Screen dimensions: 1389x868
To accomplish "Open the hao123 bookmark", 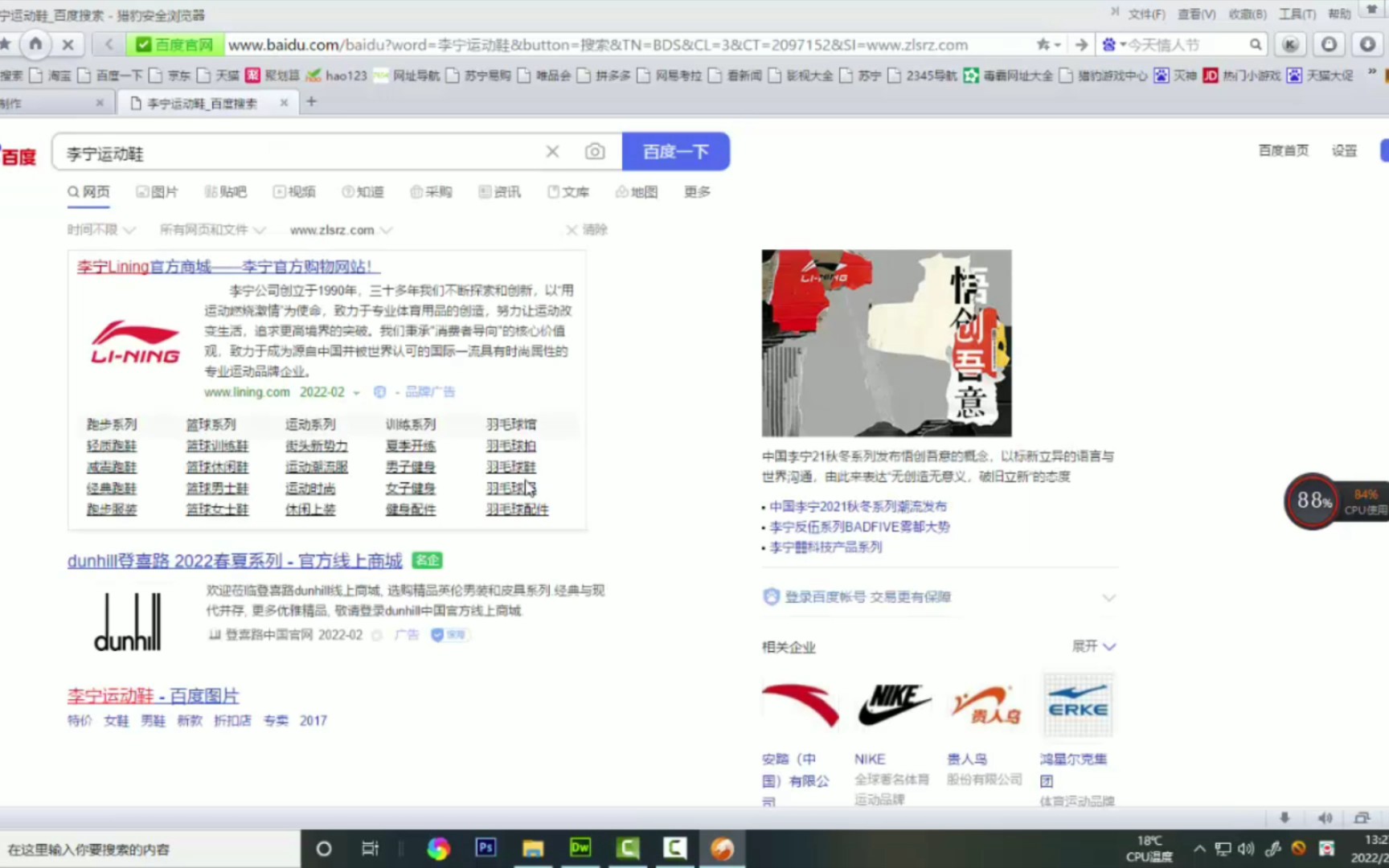I will pyautogui.click(x=337, y=76).
